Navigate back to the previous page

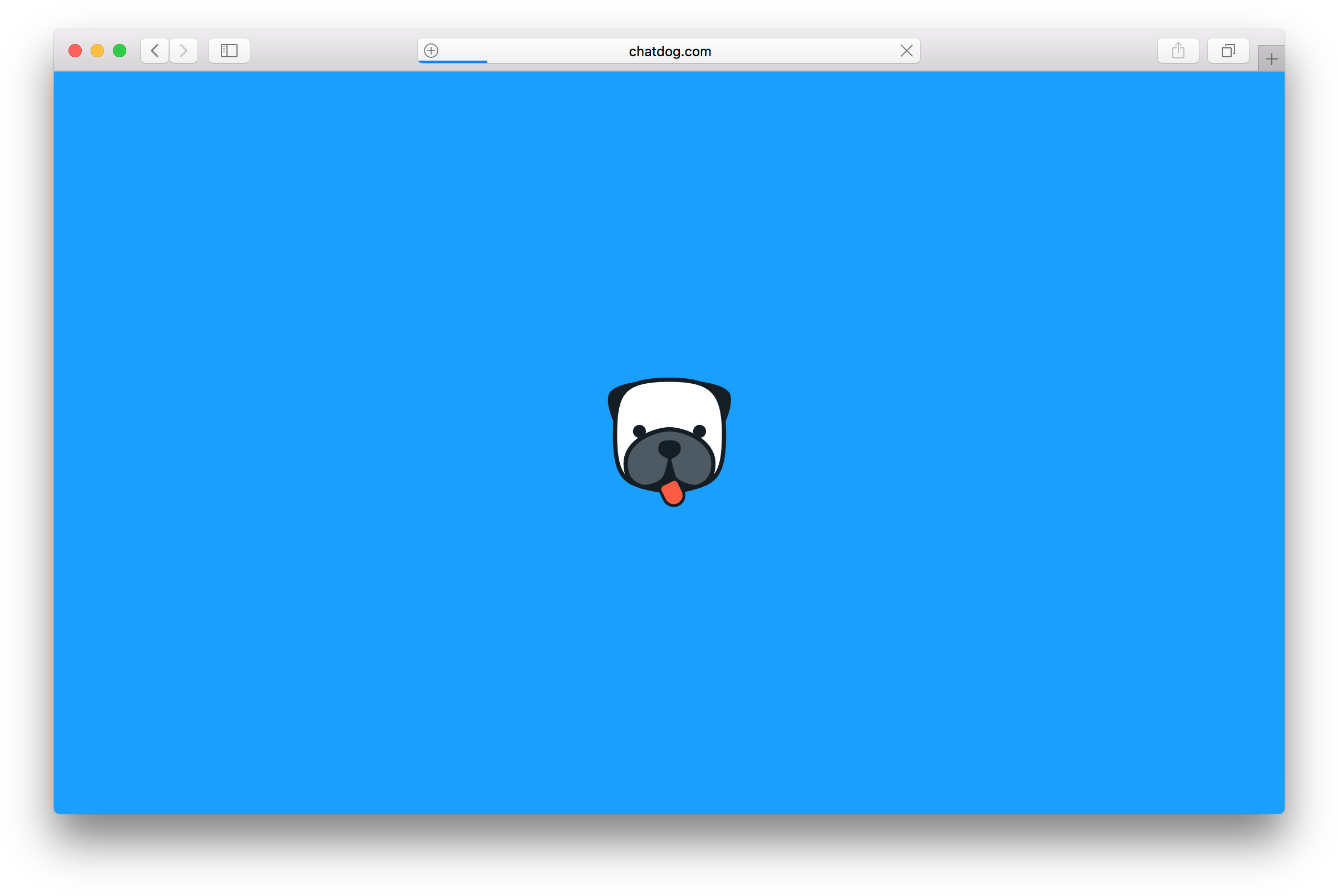click(154, 50)
